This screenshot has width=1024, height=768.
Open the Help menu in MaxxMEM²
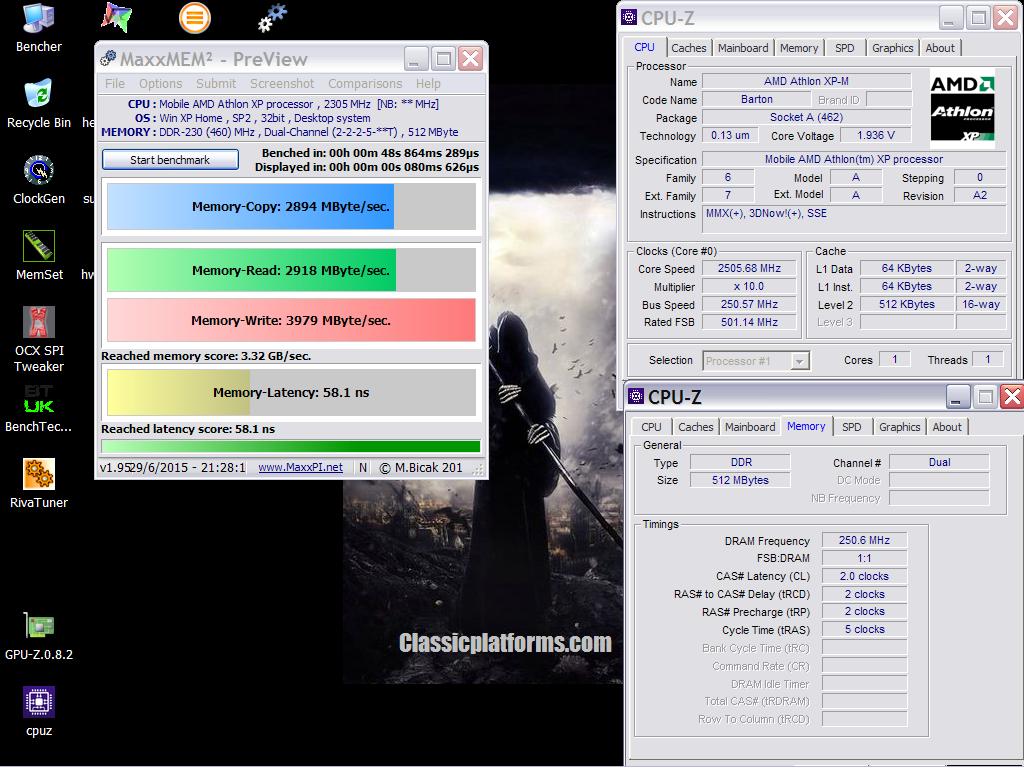coord(428,84)
